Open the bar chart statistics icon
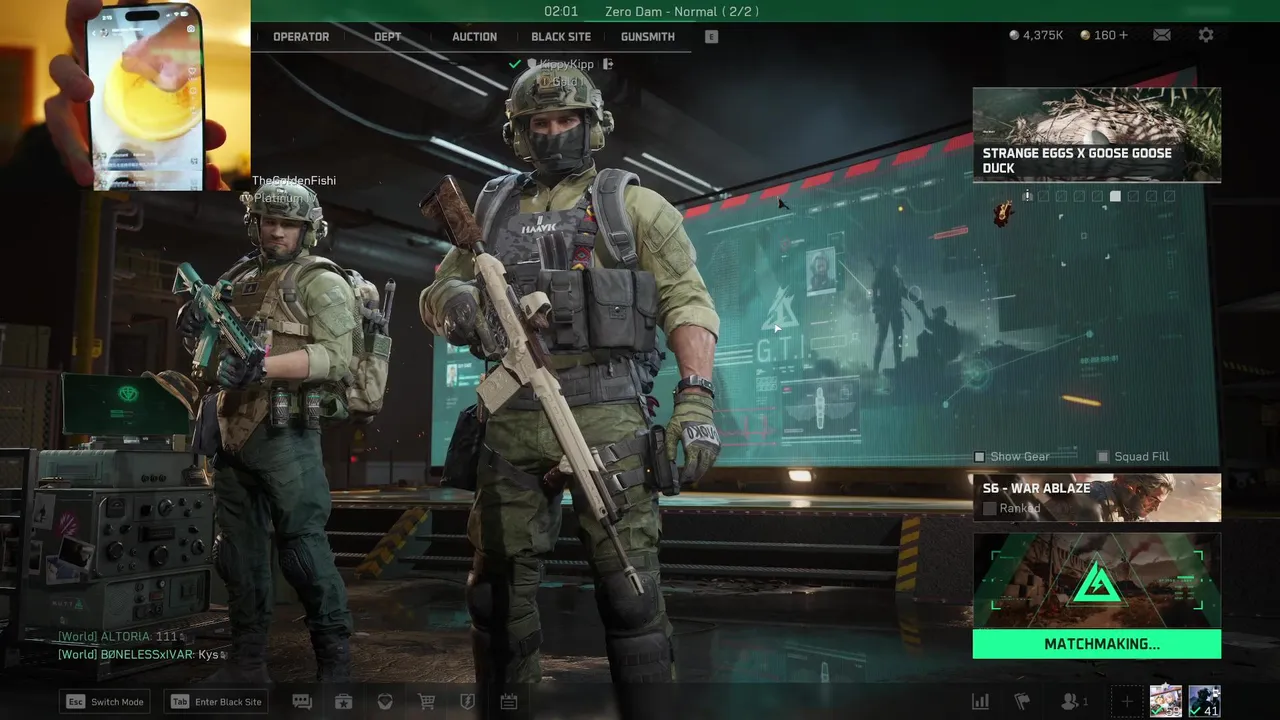This screenshot has height=720, width=1280. pyautogui.click(x=981, y=702)
